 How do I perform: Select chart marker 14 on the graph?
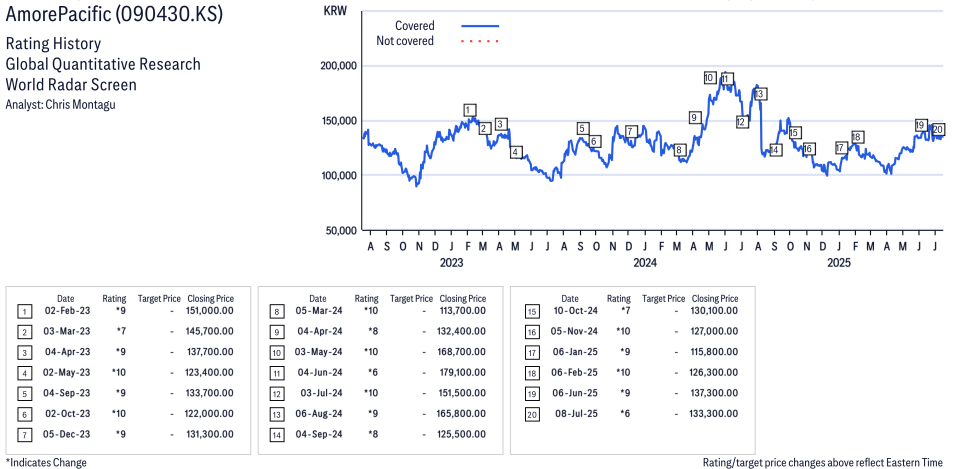(x=775, y=150)
